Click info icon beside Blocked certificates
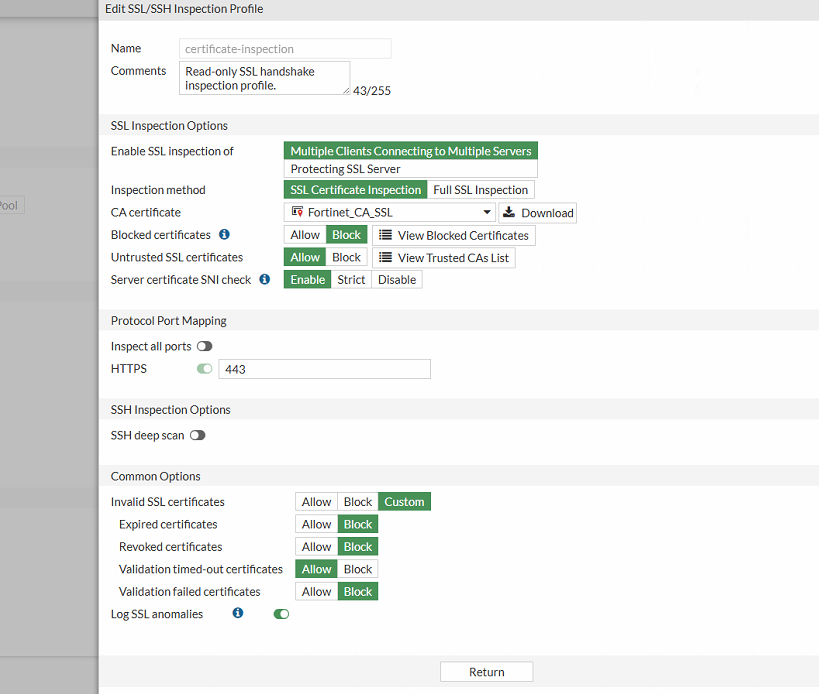 coord(224,235)
